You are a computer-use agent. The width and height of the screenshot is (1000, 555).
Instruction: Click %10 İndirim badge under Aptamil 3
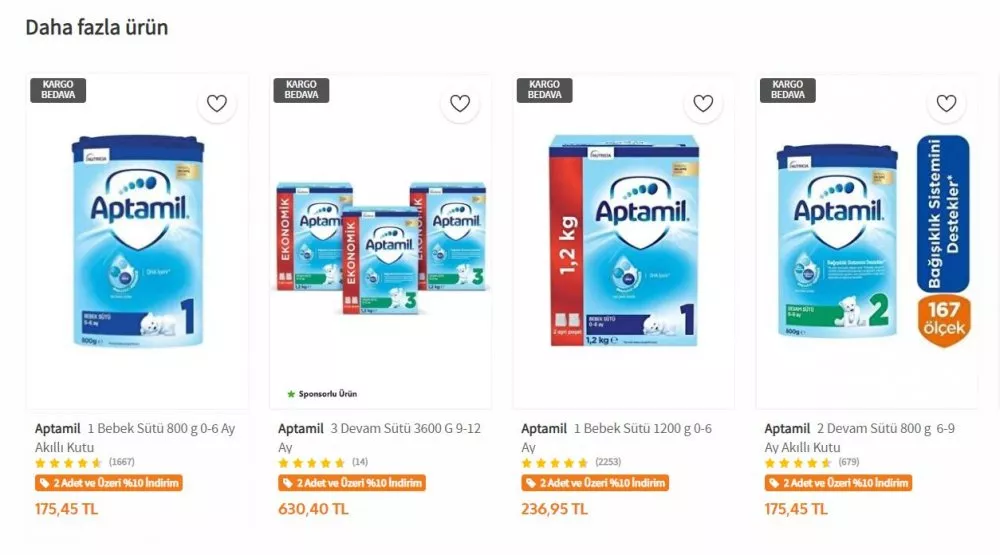click(352, 484)
